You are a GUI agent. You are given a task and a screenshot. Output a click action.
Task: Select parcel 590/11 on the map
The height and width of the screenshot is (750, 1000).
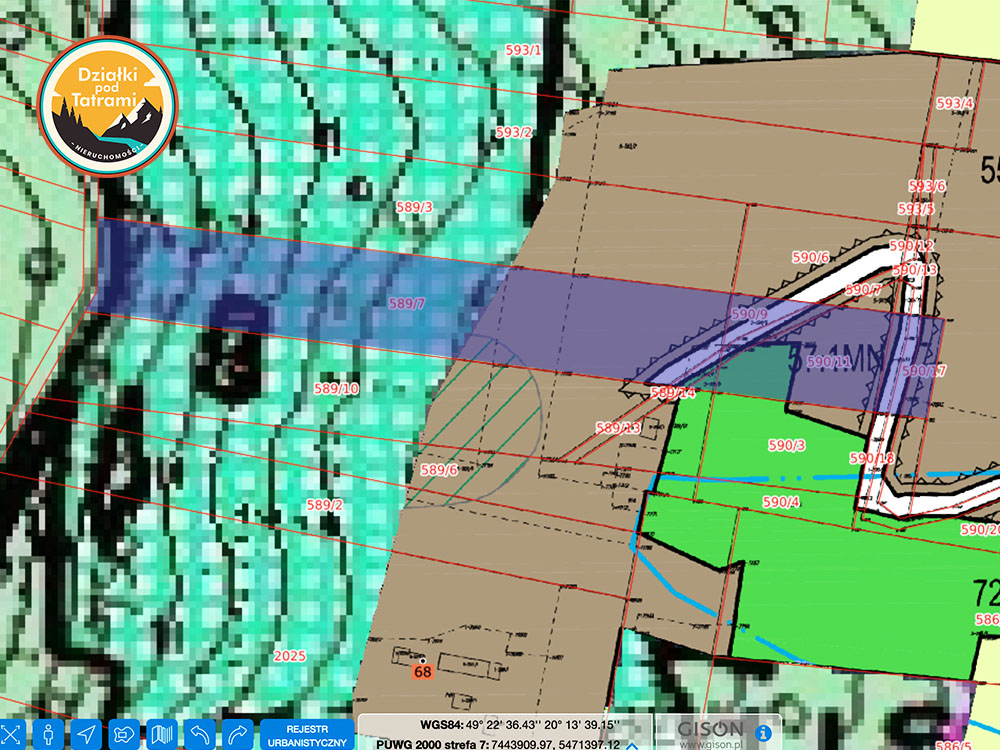click(828, 362)
